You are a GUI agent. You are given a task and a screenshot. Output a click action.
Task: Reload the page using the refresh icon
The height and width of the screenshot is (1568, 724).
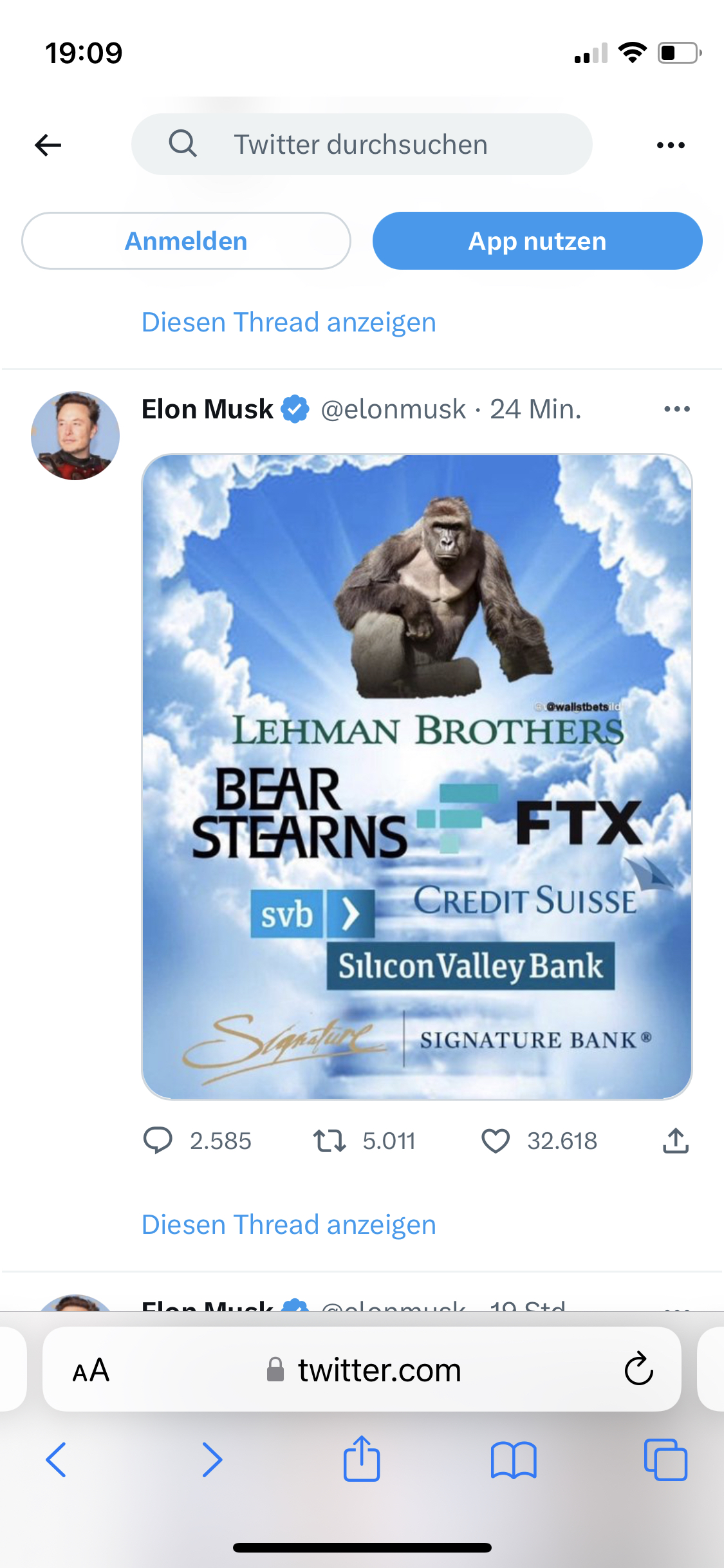638,1370
